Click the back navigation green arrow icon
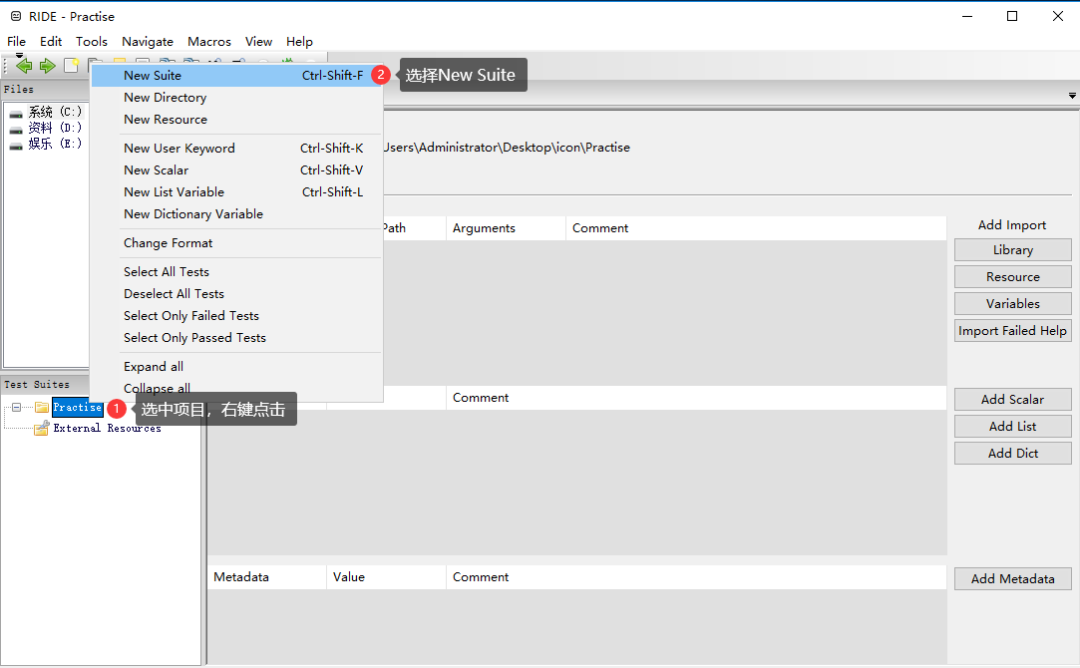Image resolution: width=1080 pixels, height=668 pixels. (24, 65)
